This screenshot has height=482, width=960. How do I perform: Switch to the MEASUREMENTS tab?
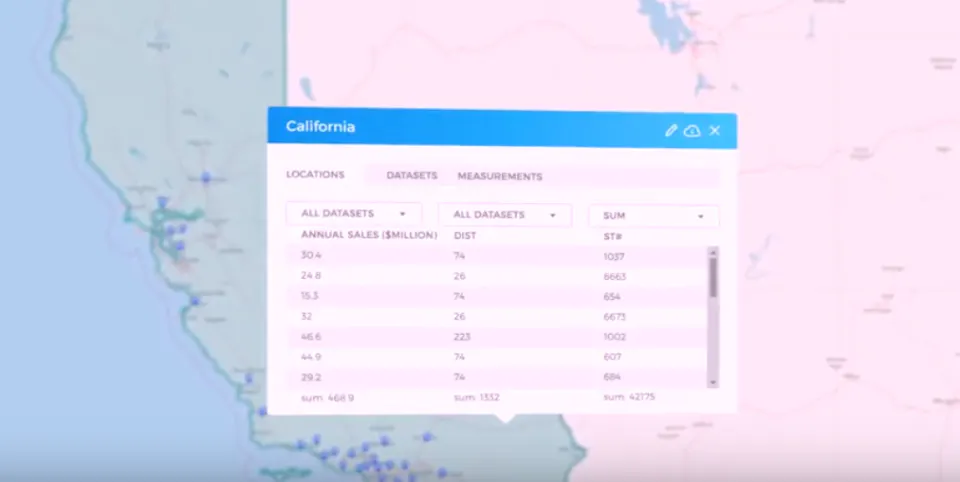point(500,176)
